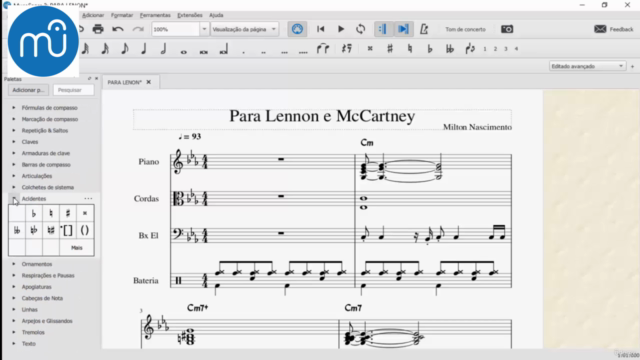Toggle the metronome icon
Screen dimensions: 640x360
(424, 29)
